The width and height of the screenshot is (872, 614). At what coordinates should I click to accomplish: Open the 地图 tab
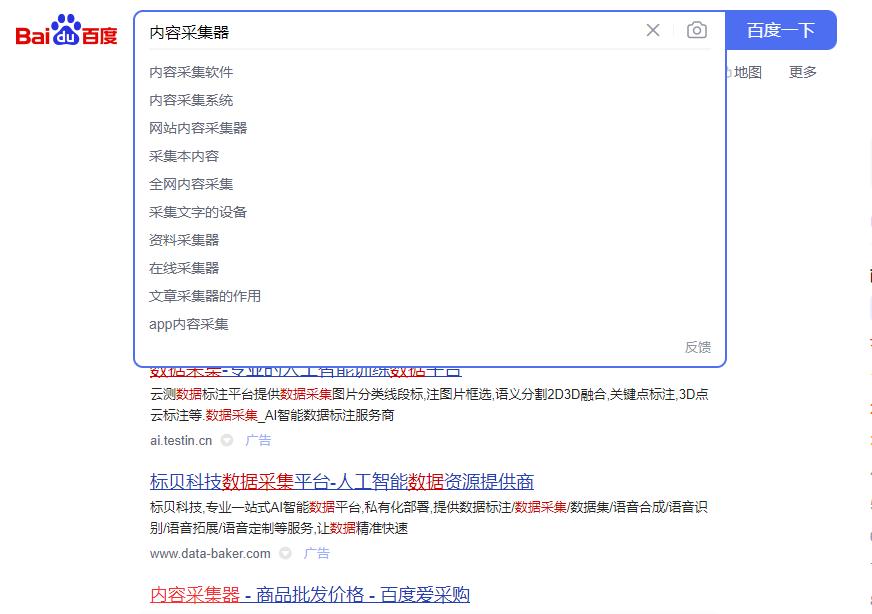[x=747, y=72]
